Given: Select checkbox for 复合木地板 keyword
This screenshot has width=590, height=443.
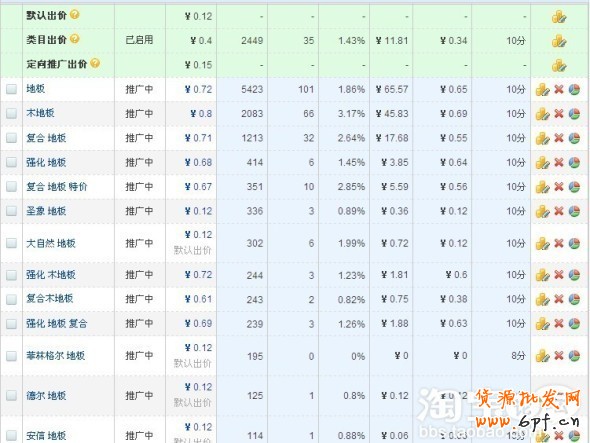Looking at the screenshot, I should click(x=12, y=299).
